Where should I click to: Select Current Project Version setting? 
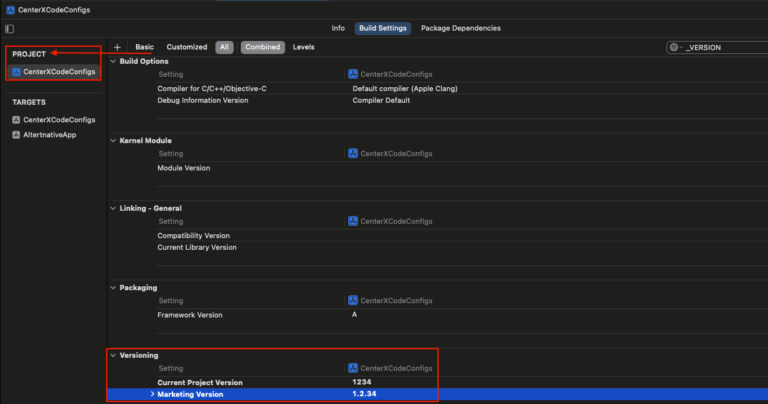(x=200, y=382)
